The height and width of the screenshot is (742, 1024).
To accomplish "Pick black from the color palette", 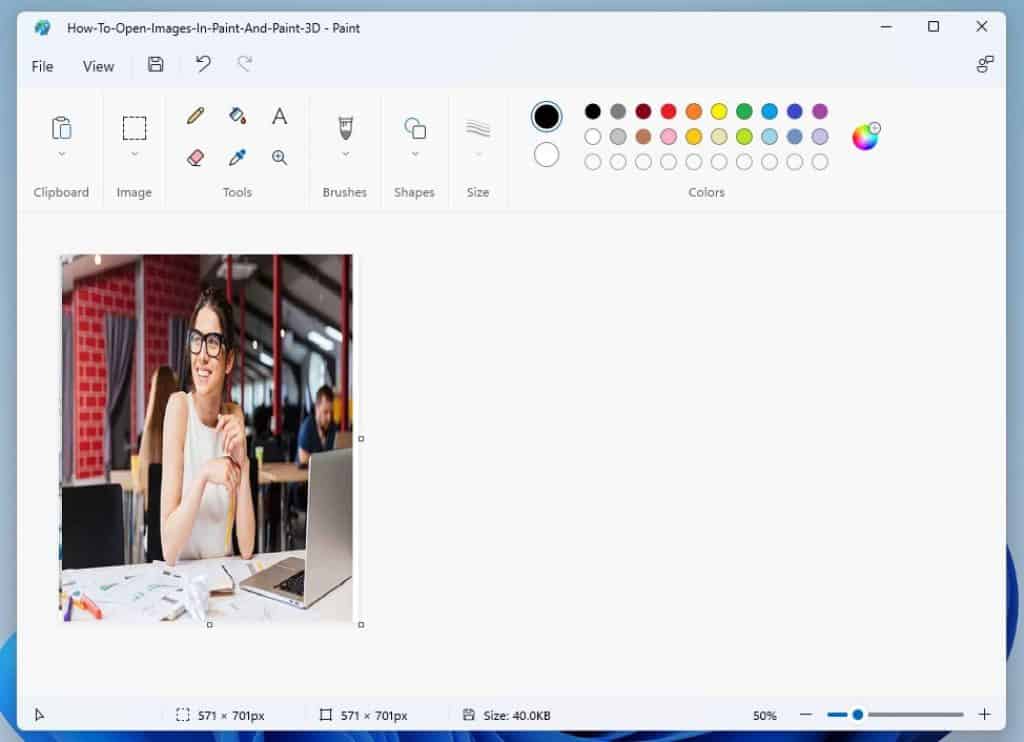I will click(592, 111).
